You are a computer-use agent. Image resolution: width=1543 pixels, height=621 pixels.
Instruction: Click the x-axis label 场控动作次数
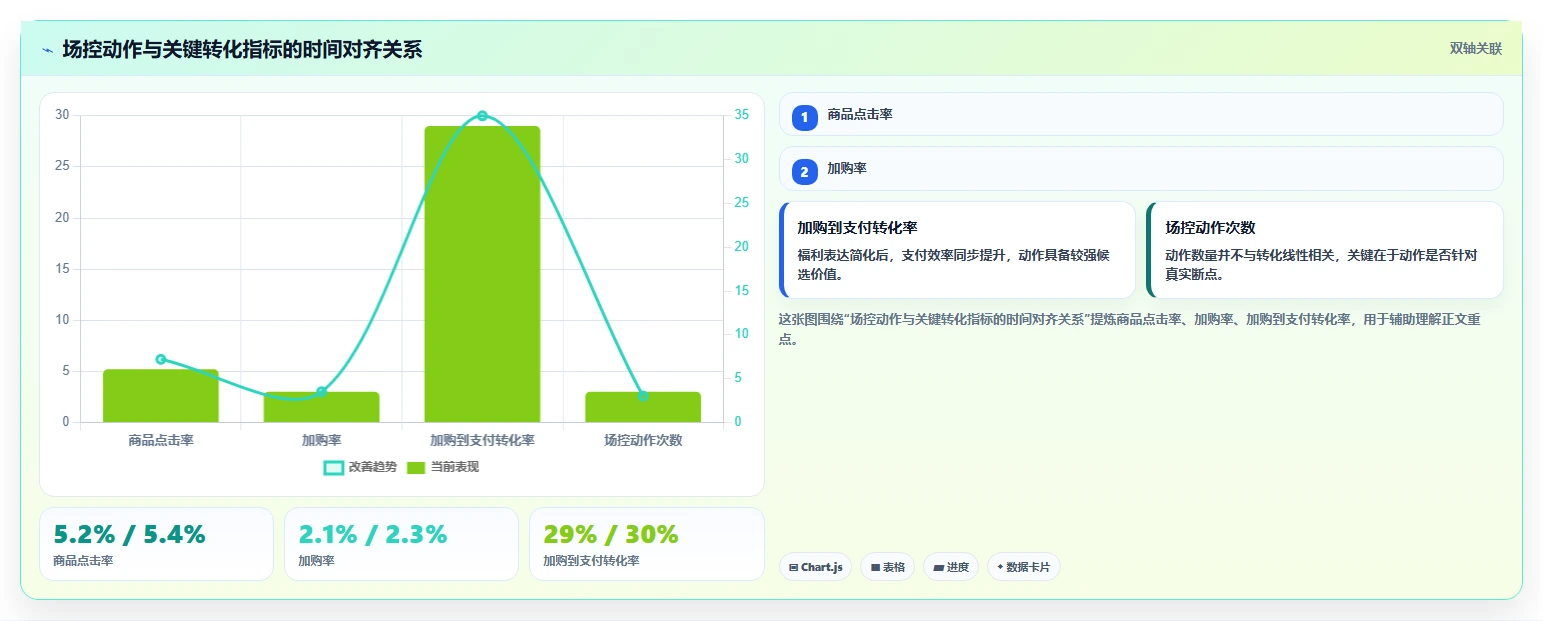pyautogui.click(x=643, y=440)
